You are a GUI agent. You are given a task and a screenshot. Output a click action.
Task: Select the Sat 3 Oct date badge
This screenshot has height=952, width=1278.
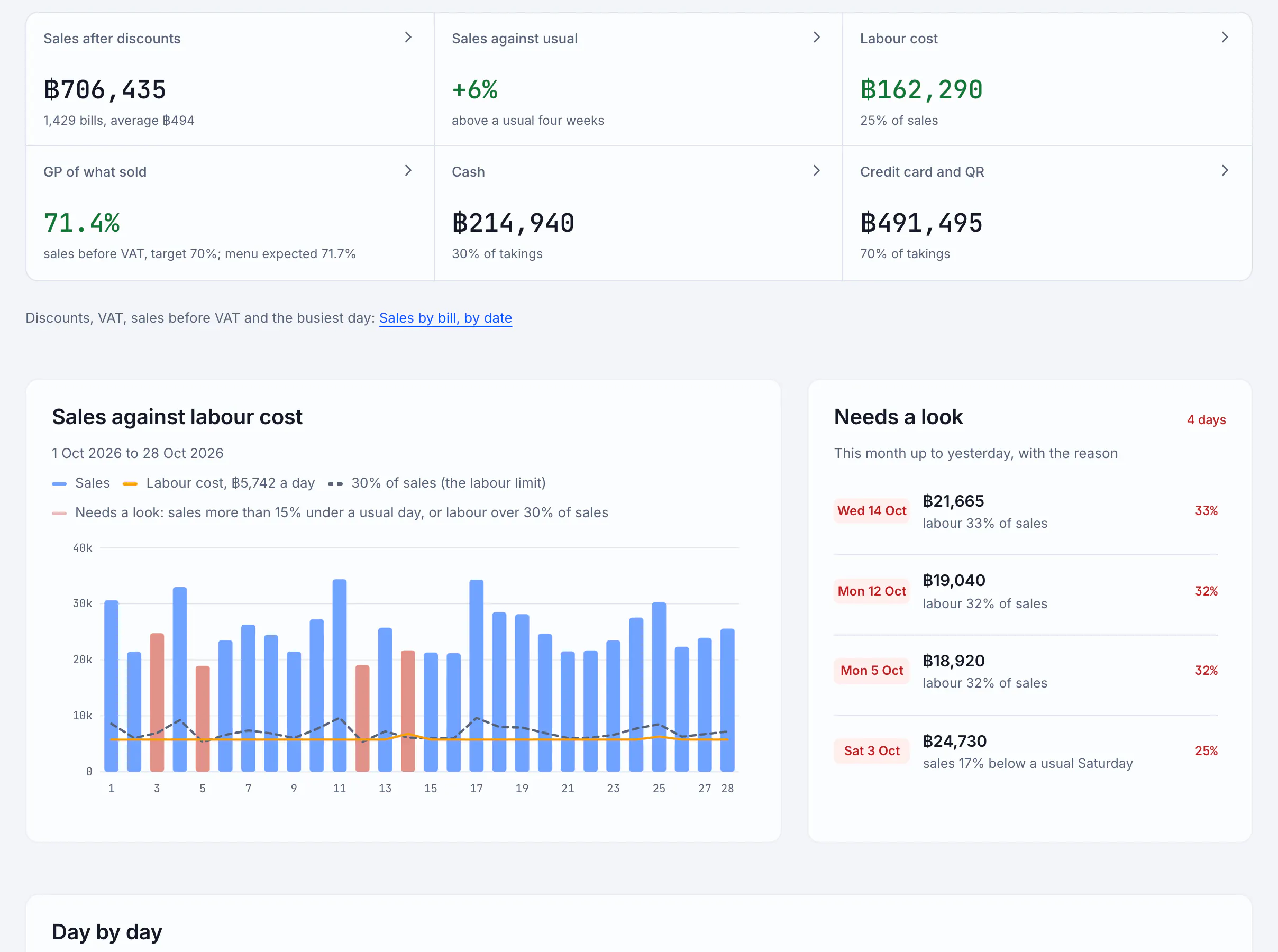pos(871,750)
